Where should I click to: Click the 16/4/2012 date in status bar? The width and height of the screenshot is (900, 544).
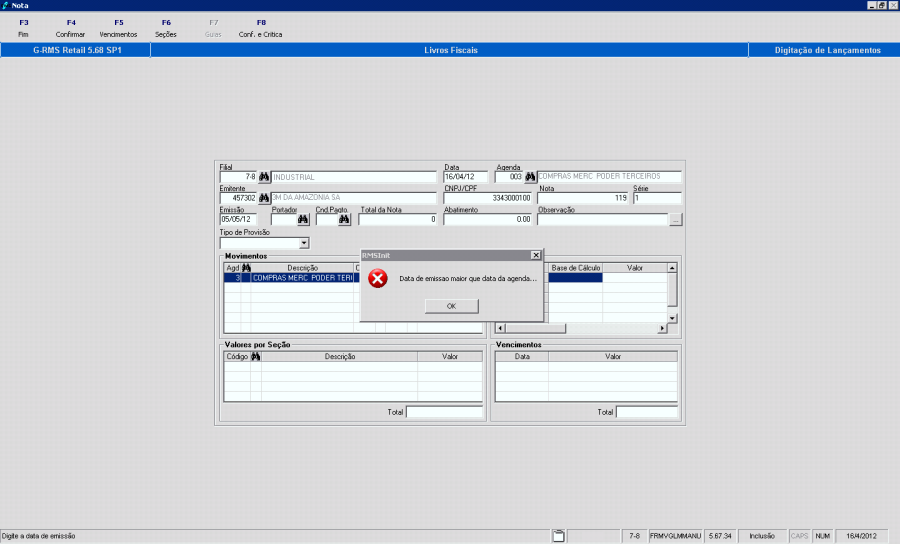(862, 536)
